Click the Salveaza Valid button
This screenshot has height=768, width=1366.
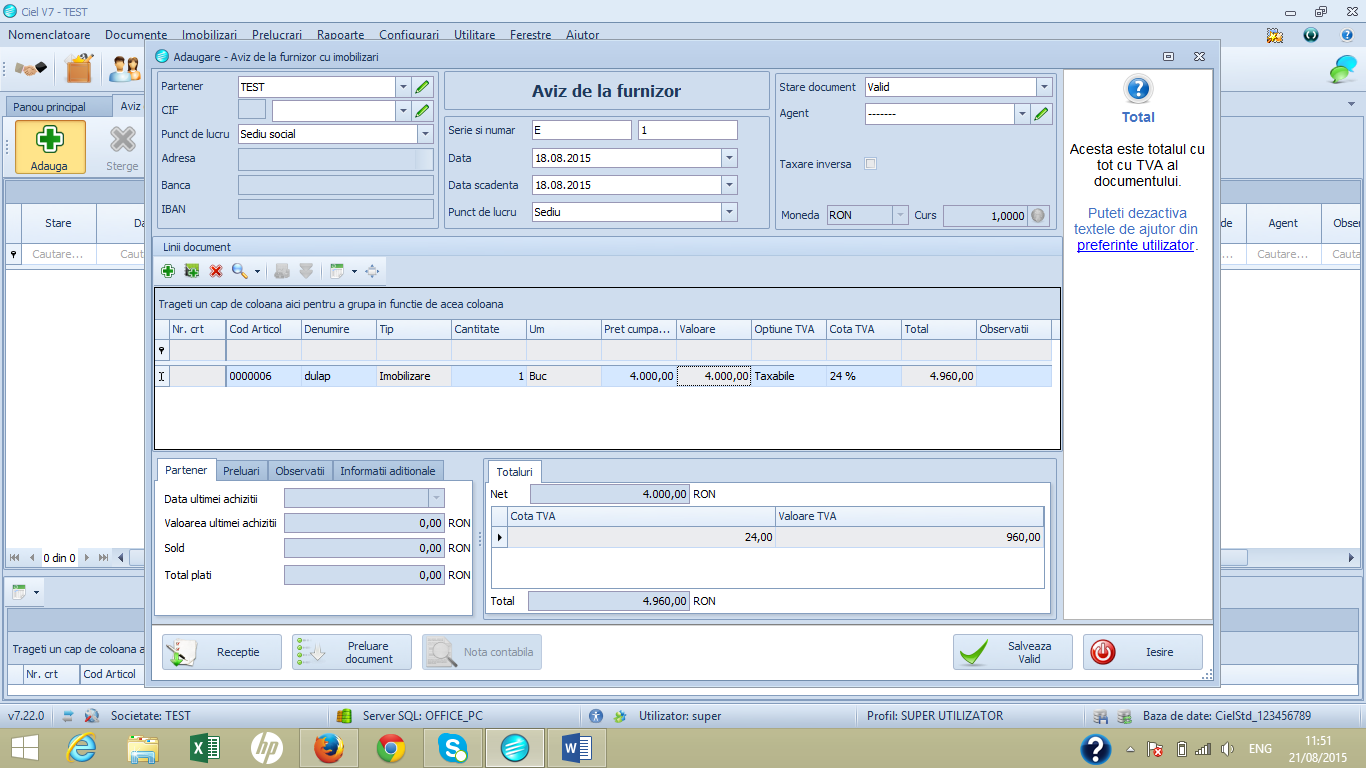(x=1013, y=652)
